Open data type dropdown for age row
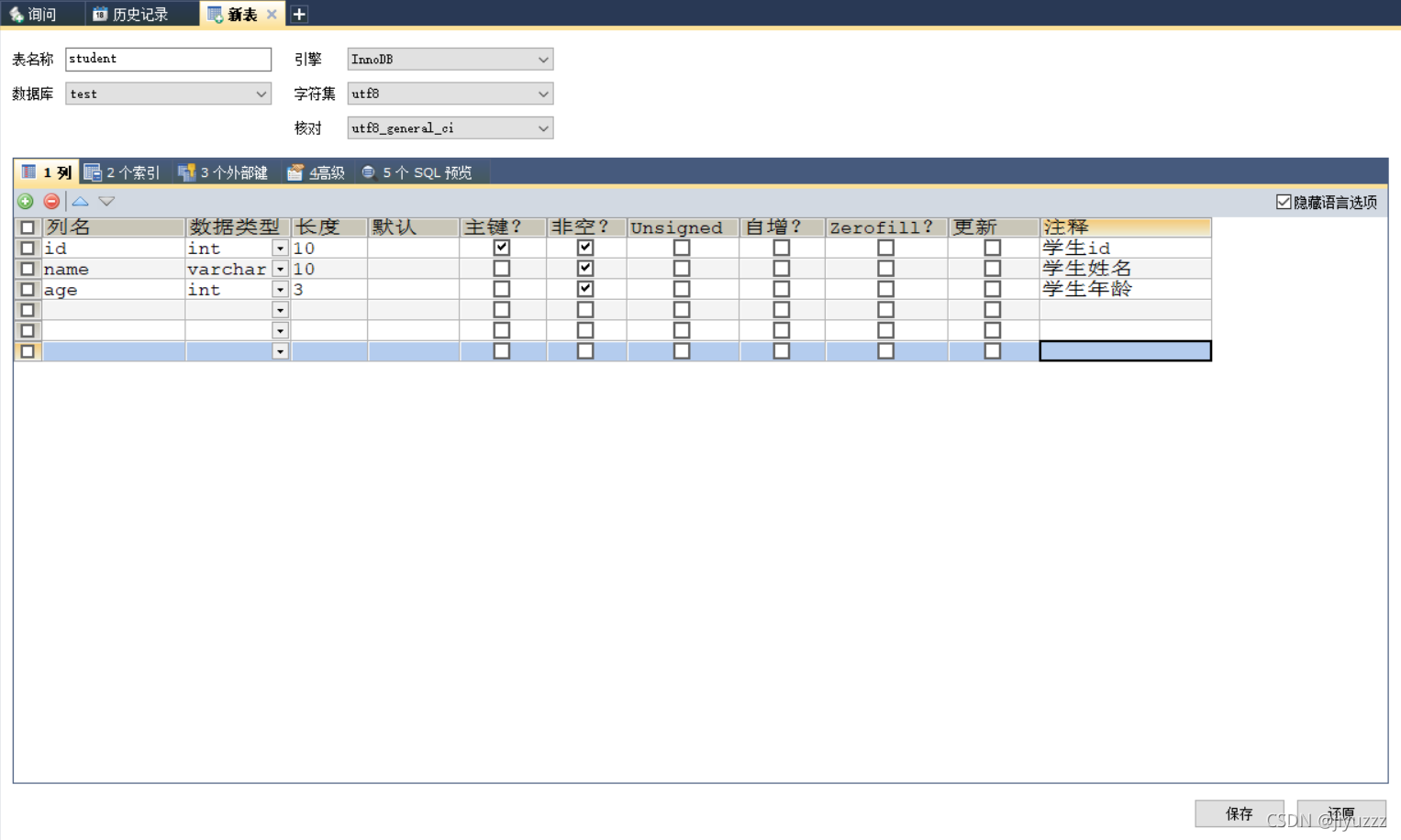This screenshot has height=840, width=1401. [280, 290]
